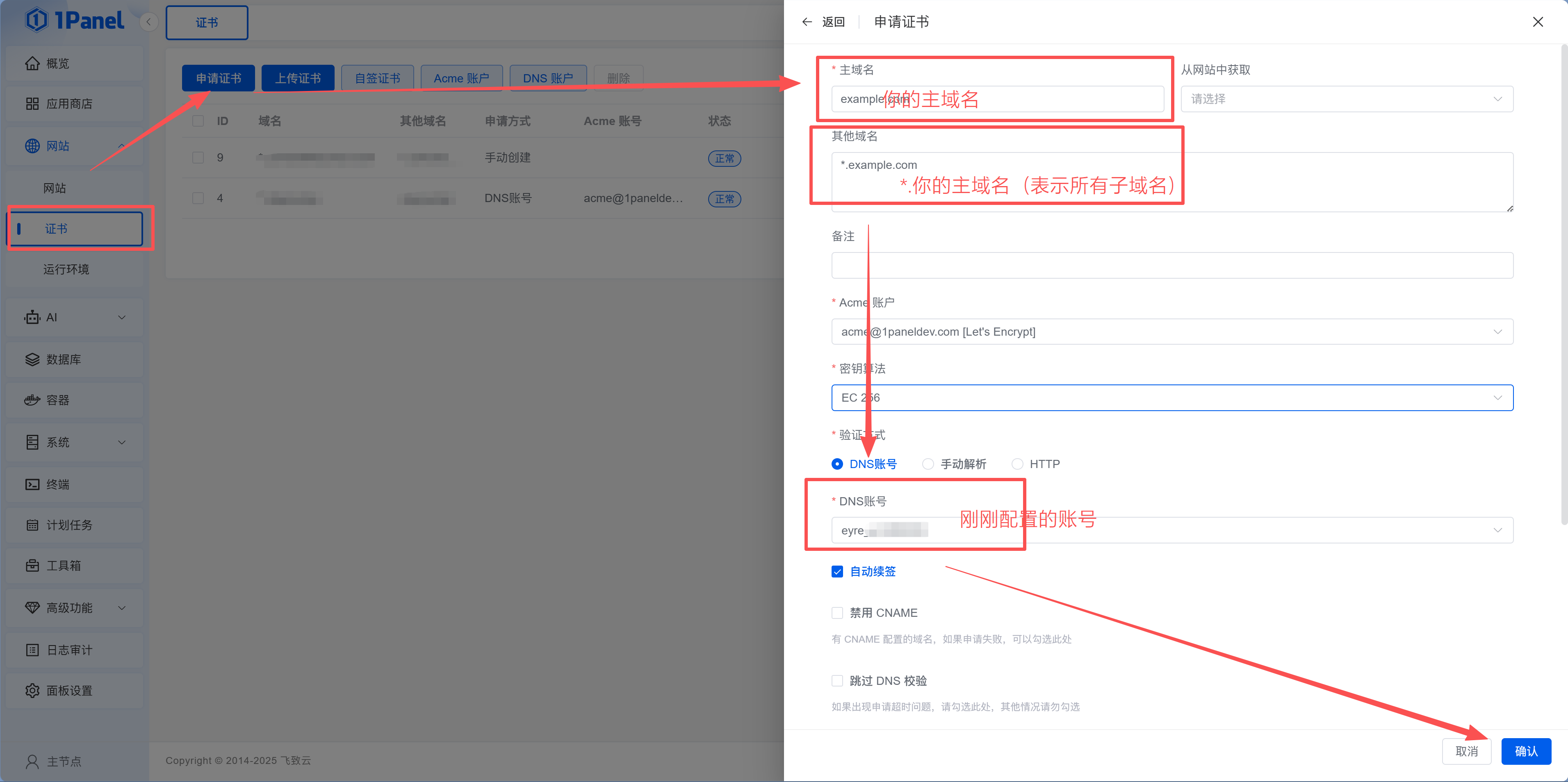Enable the 禁用 CNAME checkbox
The width and height of the screenshot is (1568, 782).
point(838,613)
